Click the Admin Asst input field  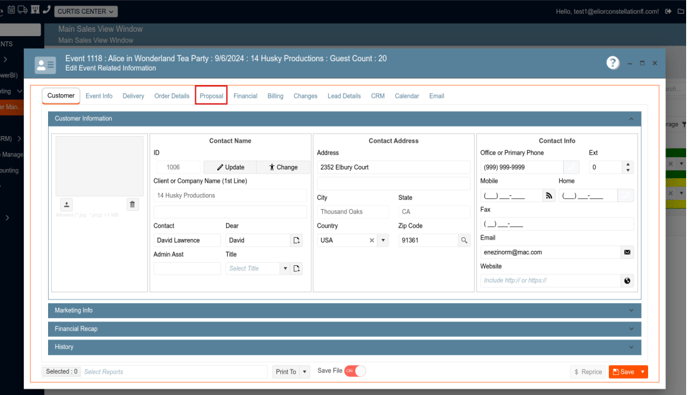187,269
